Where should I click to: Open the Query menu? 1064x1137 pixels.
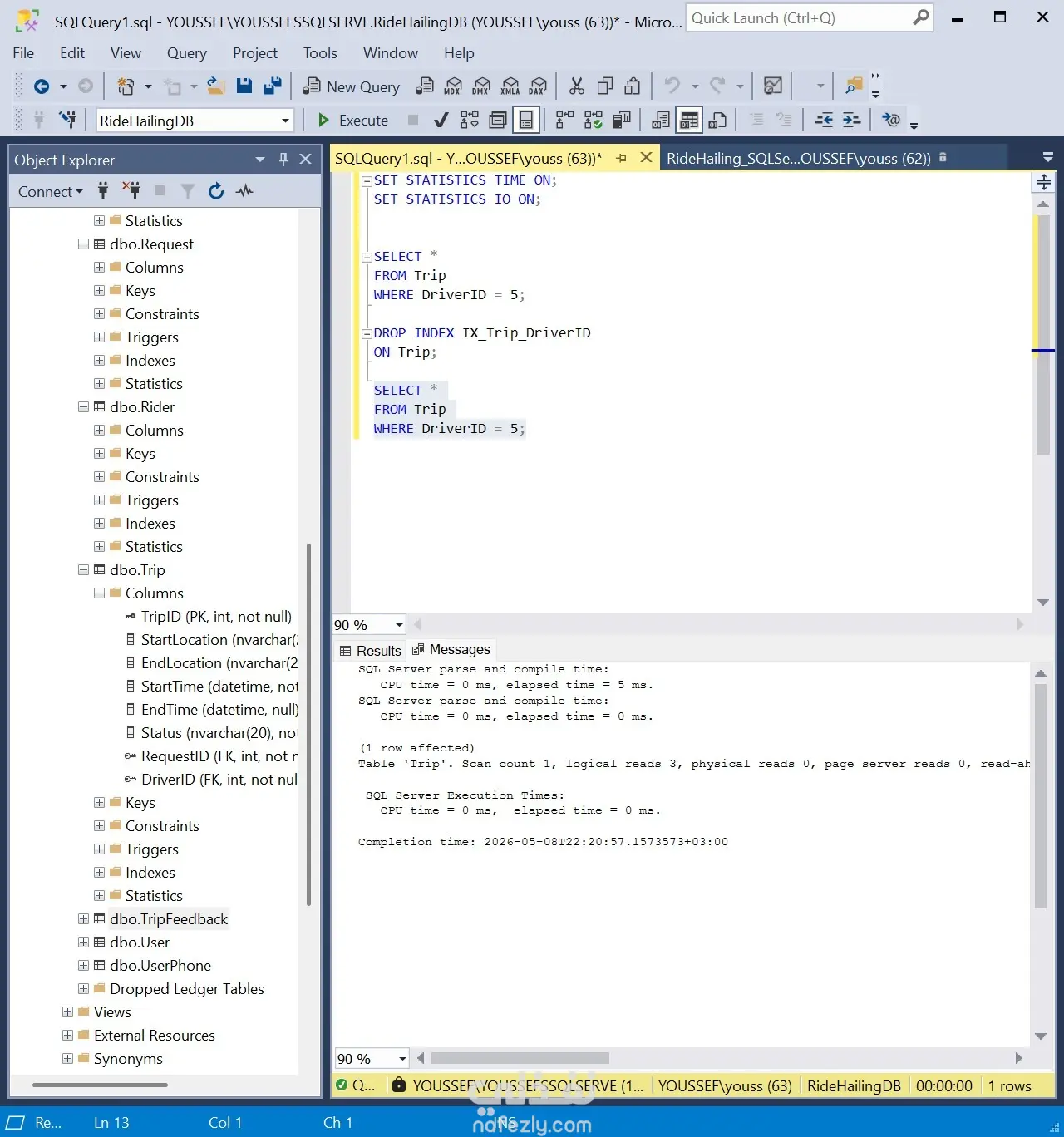pyautogui.click(x=187, y=53)
